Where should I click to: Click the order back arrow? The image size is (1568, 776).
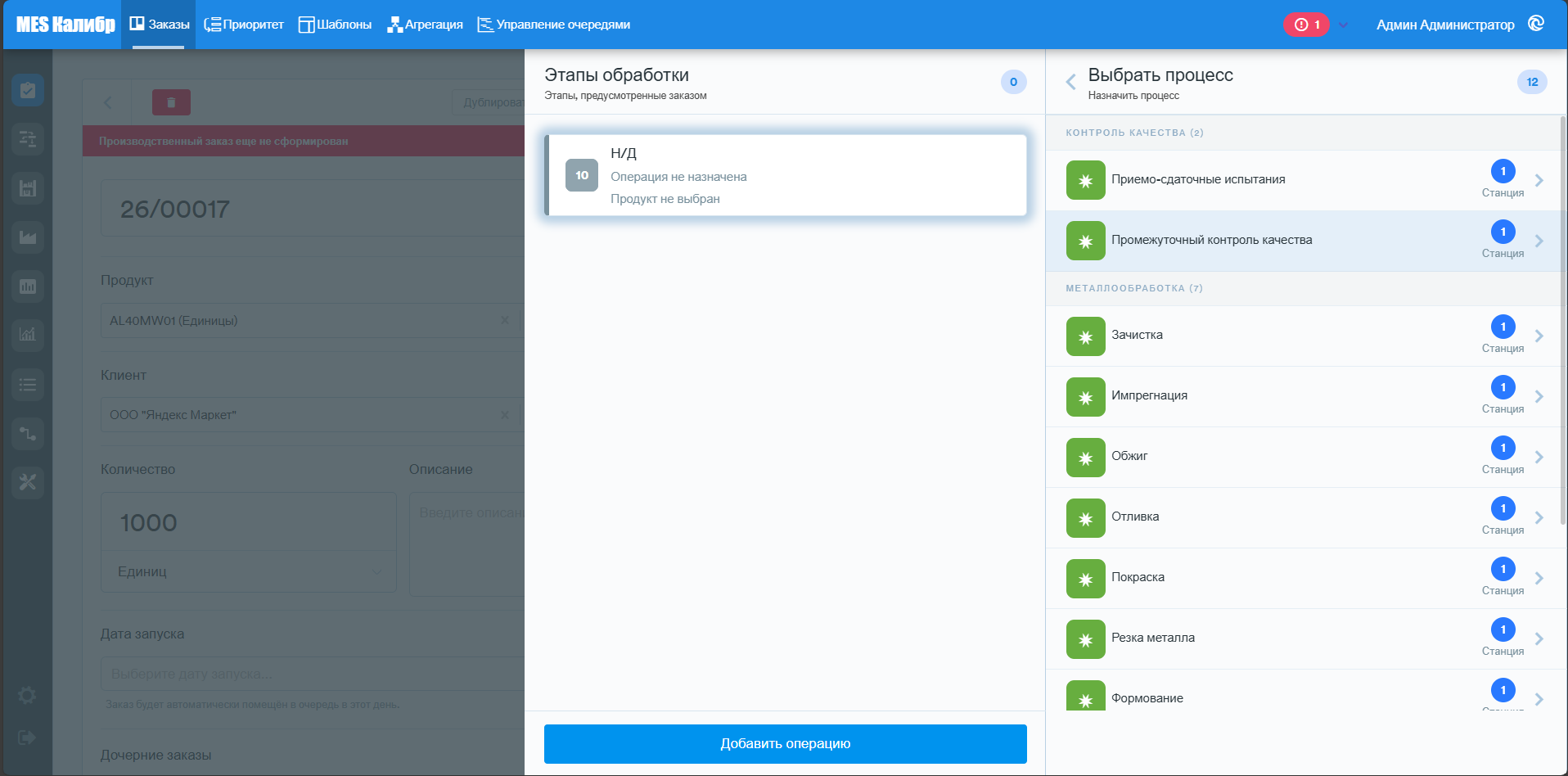107,102
